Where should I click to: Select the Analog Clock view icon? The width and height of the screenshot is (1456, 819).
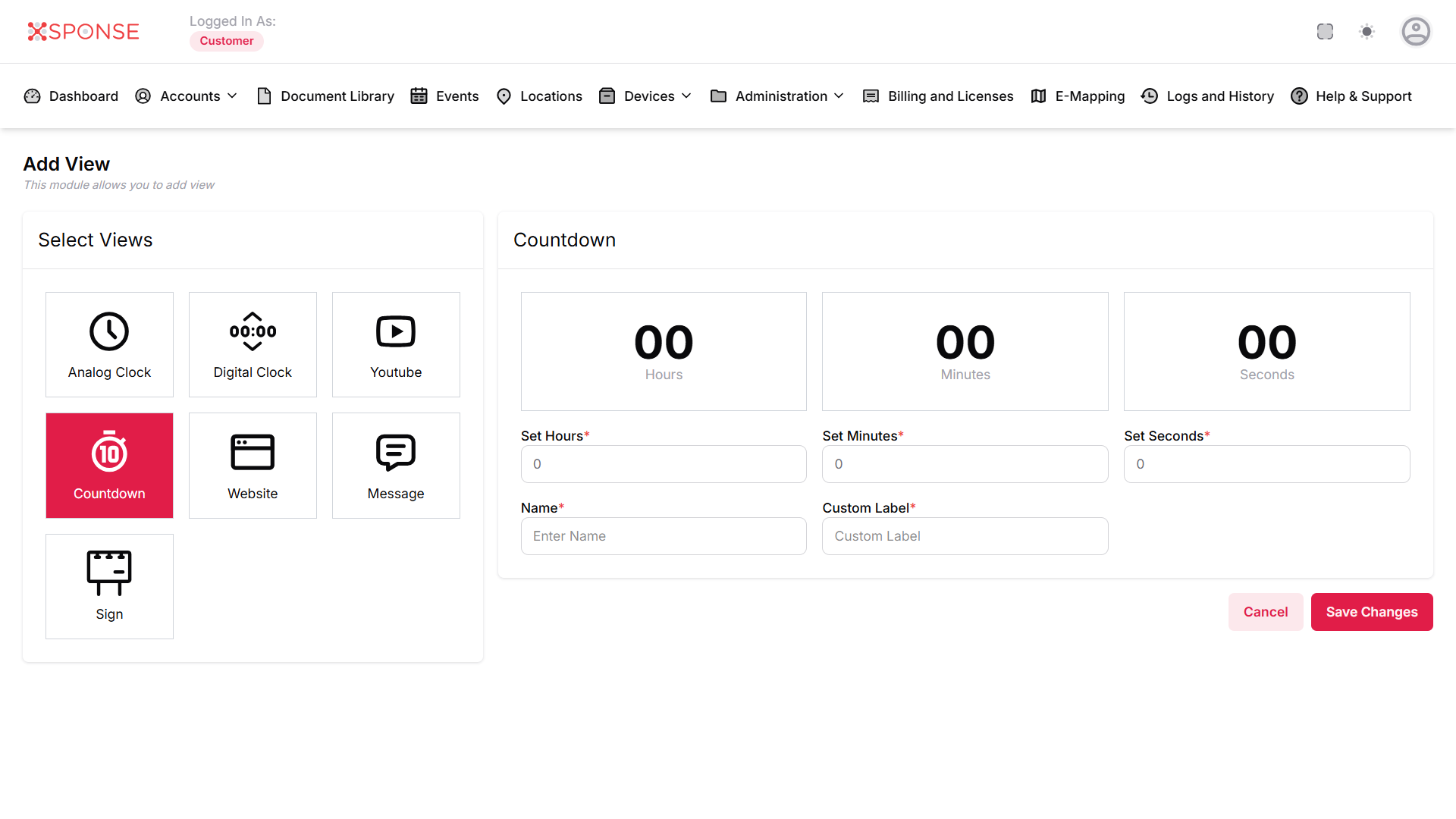click(x=109, y=332)
